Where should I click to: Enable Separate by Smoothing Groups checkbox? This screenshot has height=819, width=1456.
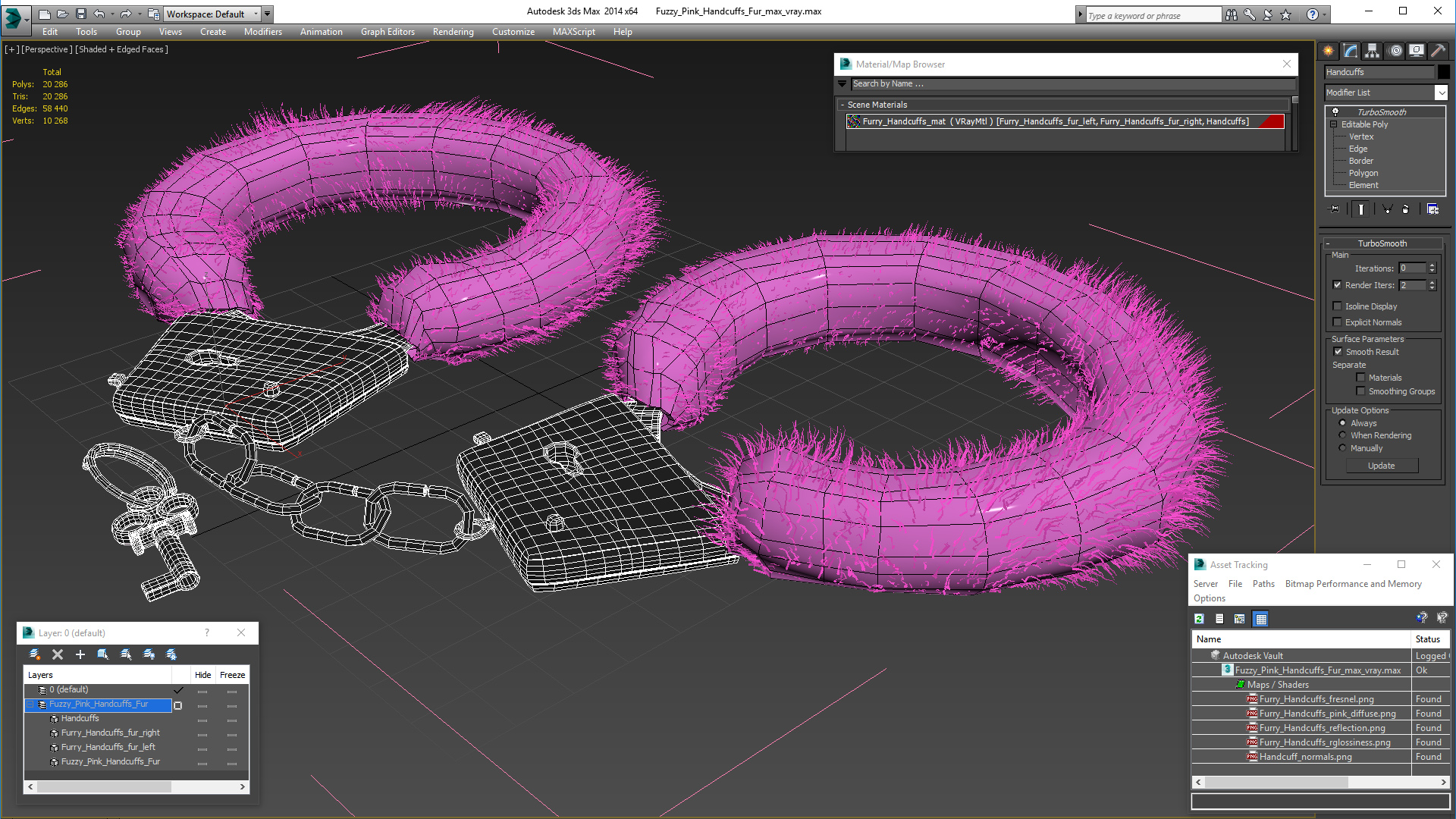[x=1360, y=391]
